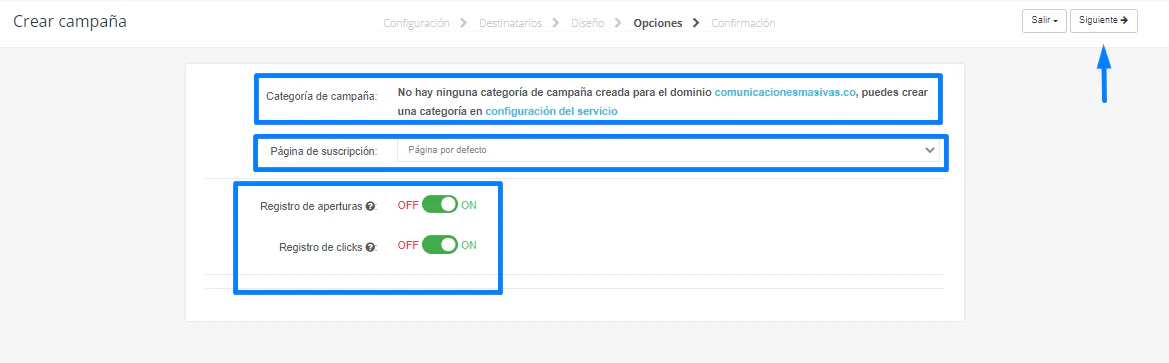Click help icon beside Registro de aperturas
Image resolution: width=1169 pixels, height=363 pixels.
370,206
